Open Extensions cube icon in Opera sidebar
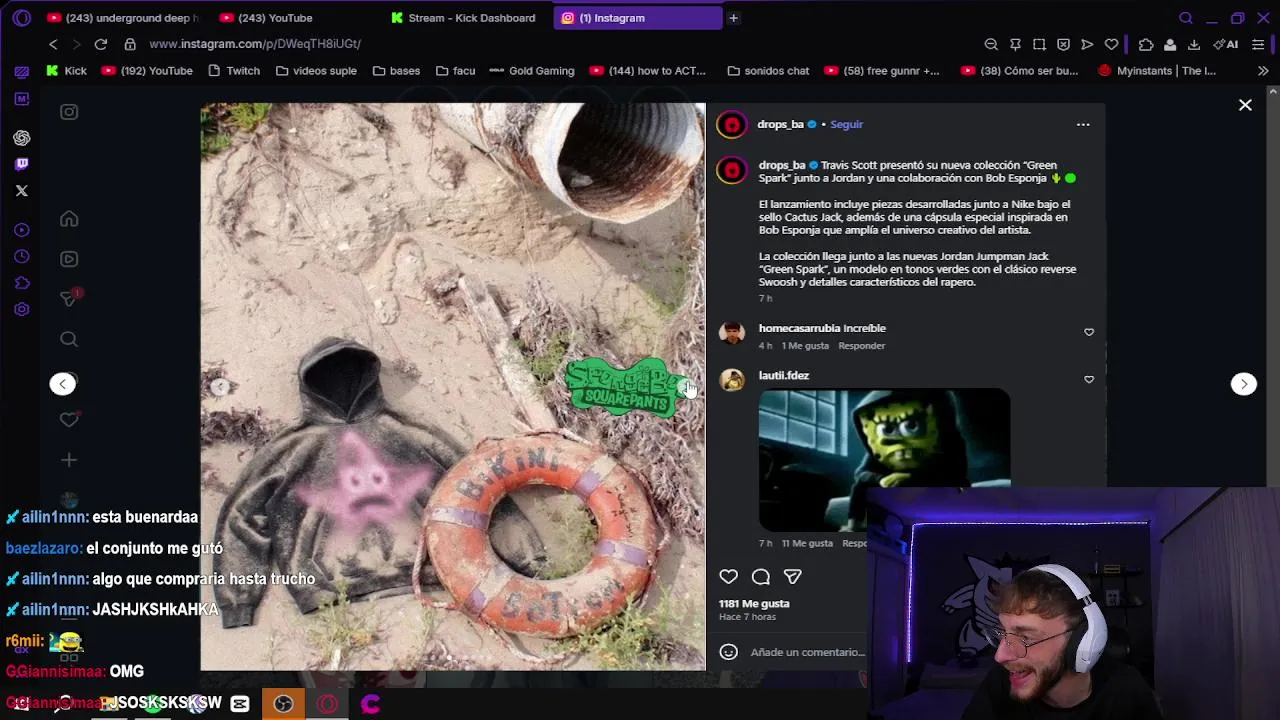1280x720 pixels. tap(22, 283)
